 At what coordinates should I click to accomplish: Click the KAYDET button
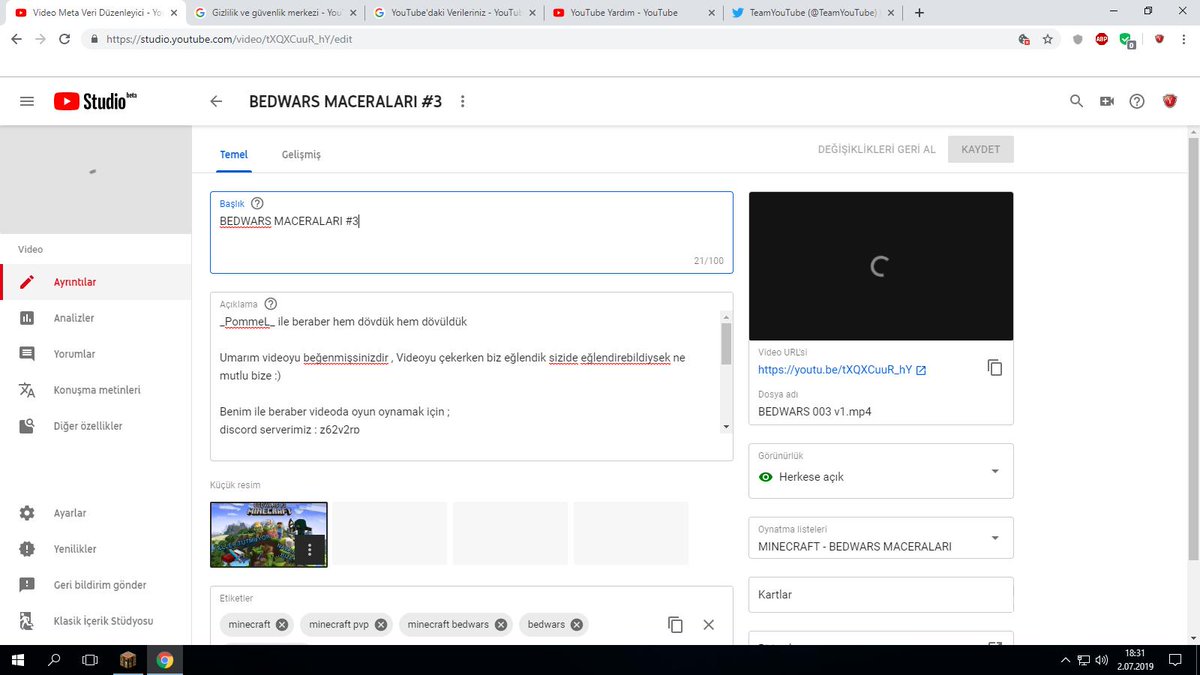980,149
